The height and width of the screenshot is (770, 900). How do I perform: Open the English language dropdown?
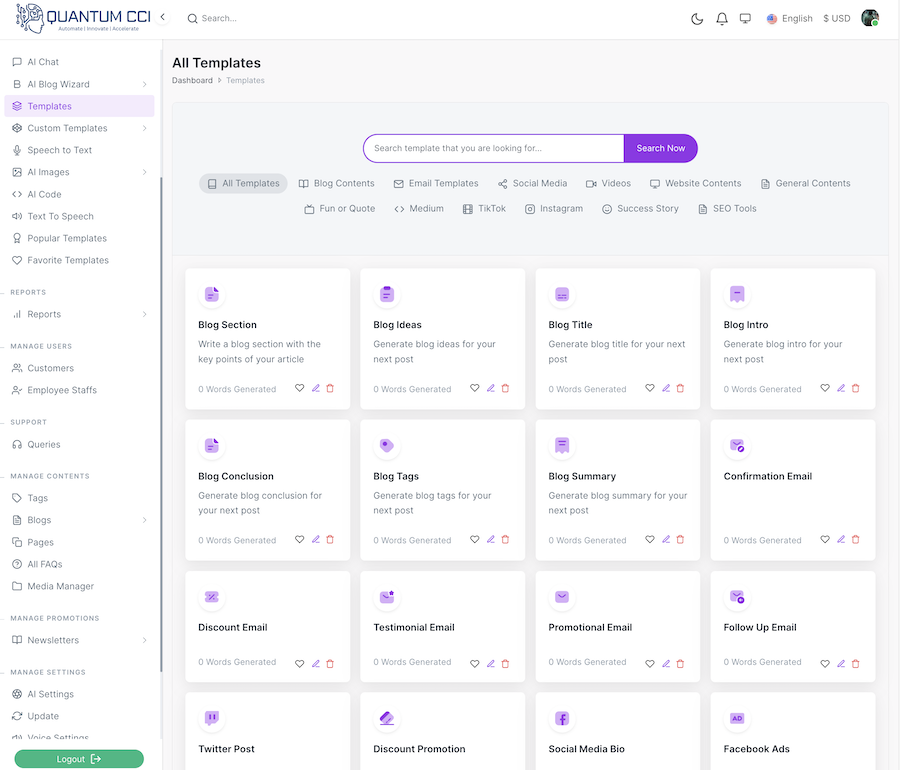tap(790, 18)
